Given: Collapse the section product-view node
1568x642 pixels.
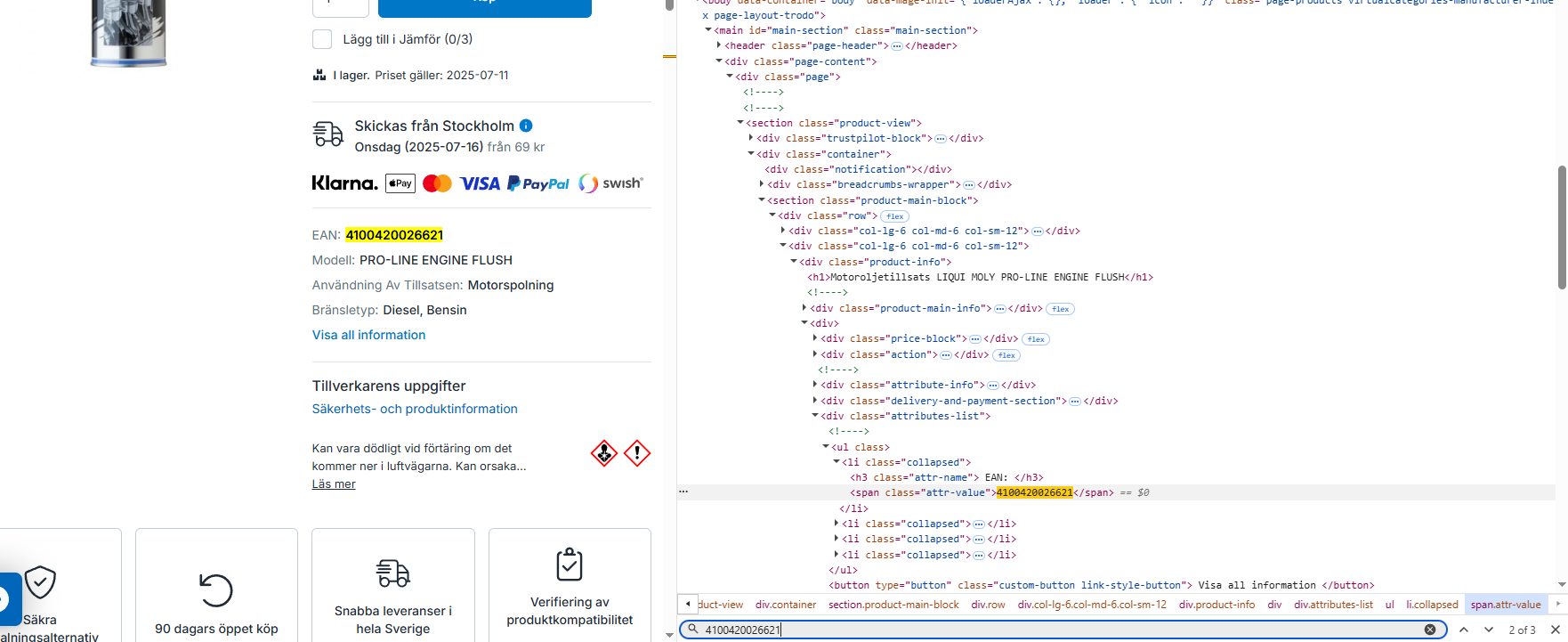Looking at the screenshot, I should point(740,123).
